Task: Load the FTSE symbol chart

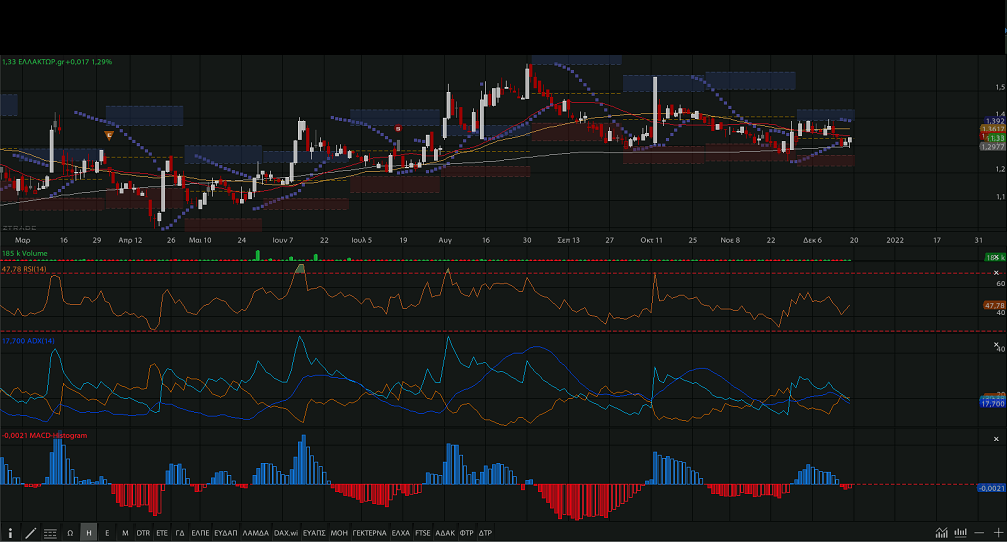Action: (422, 533)
